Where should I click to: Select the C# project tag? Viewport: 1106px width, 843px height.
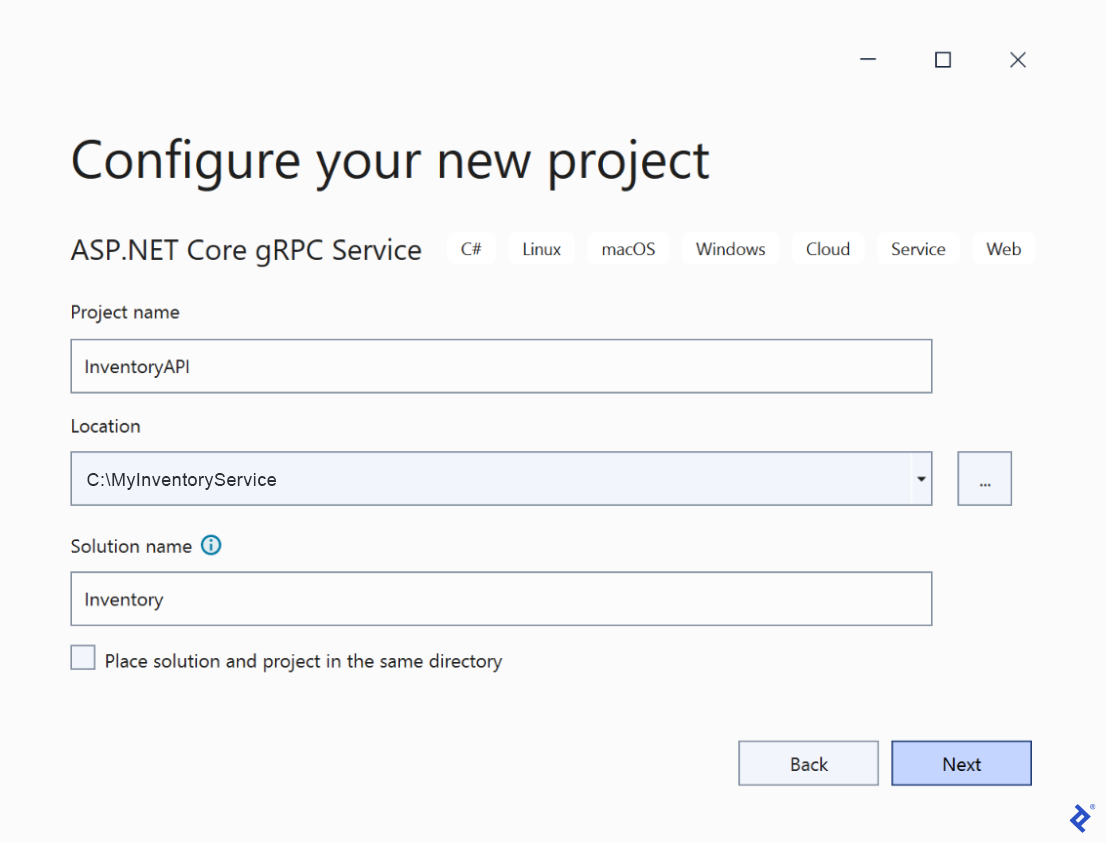(470, 248)
